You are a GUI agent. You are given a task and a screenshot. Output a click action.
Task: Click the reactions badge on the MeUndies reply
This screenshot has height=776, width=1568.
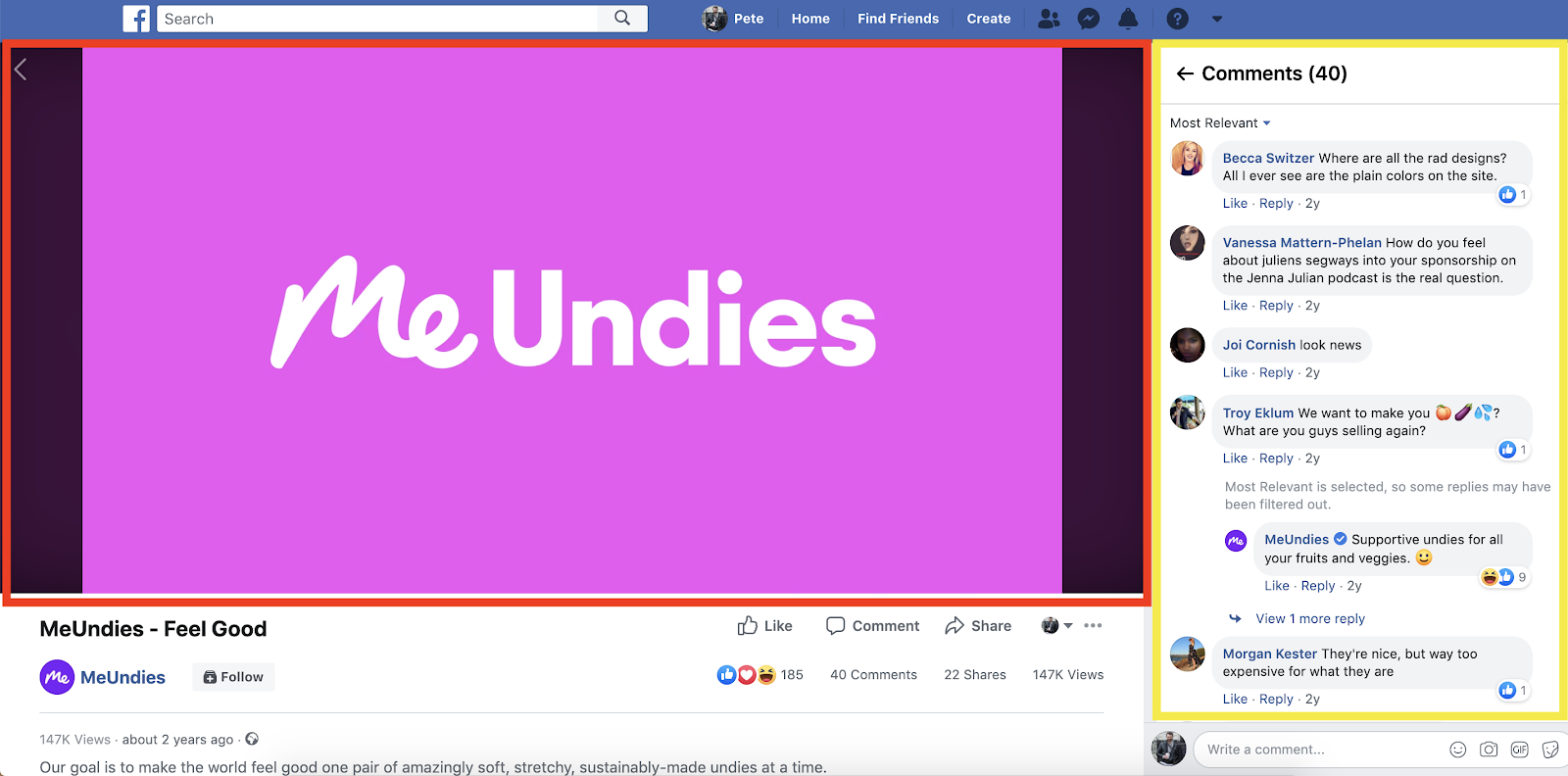1504,577
